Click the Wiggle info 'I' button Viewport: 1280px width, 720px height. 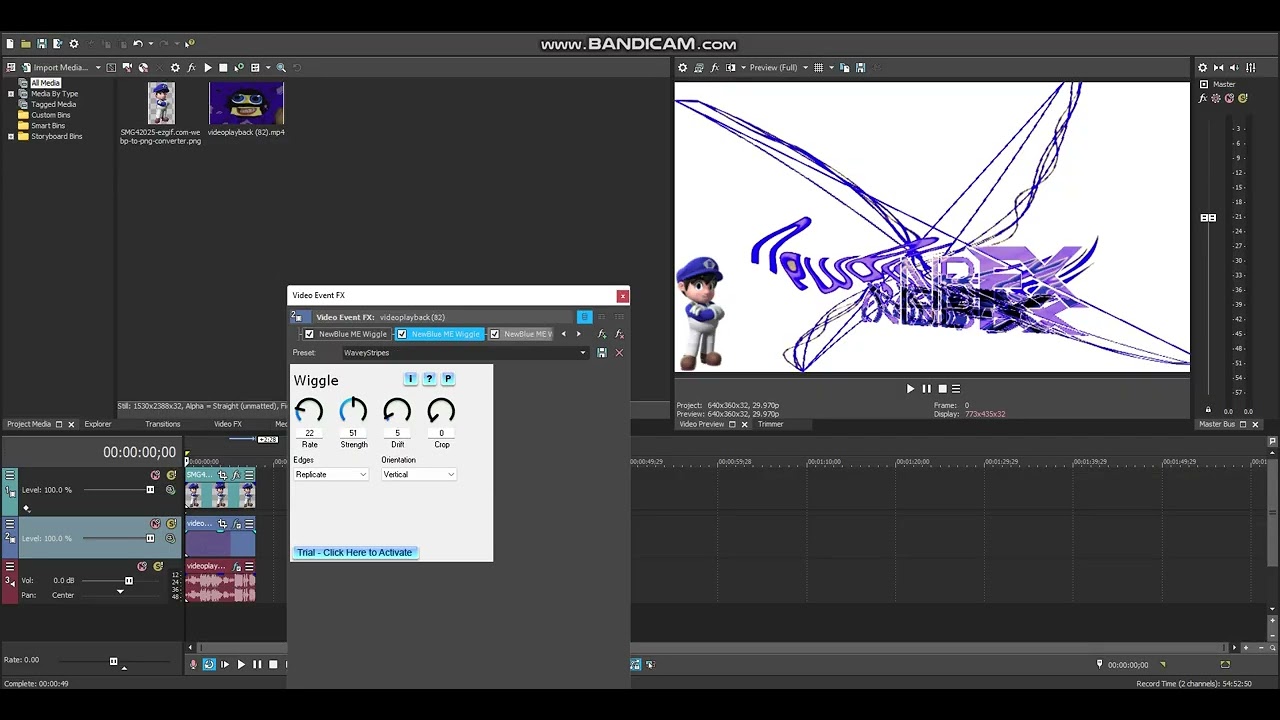click(410, 379)
